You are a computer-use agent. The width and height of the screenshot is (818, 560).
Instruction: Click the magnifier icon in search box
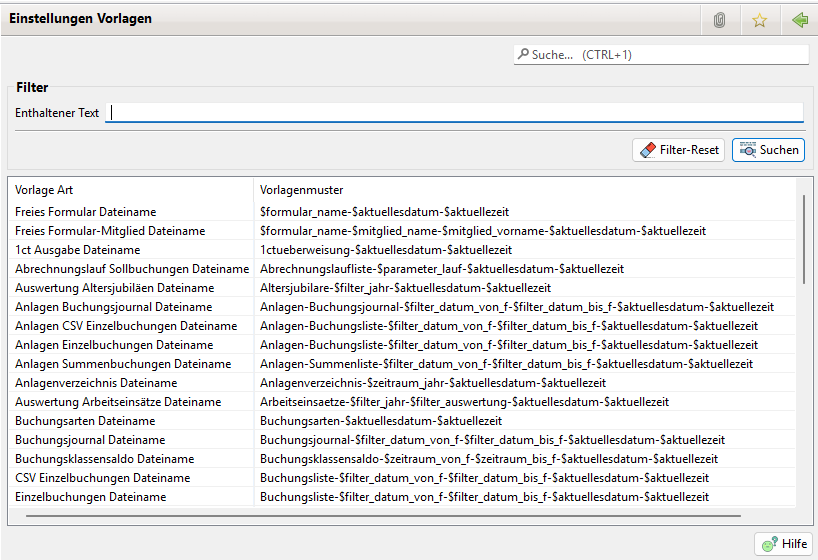(523, 55)
